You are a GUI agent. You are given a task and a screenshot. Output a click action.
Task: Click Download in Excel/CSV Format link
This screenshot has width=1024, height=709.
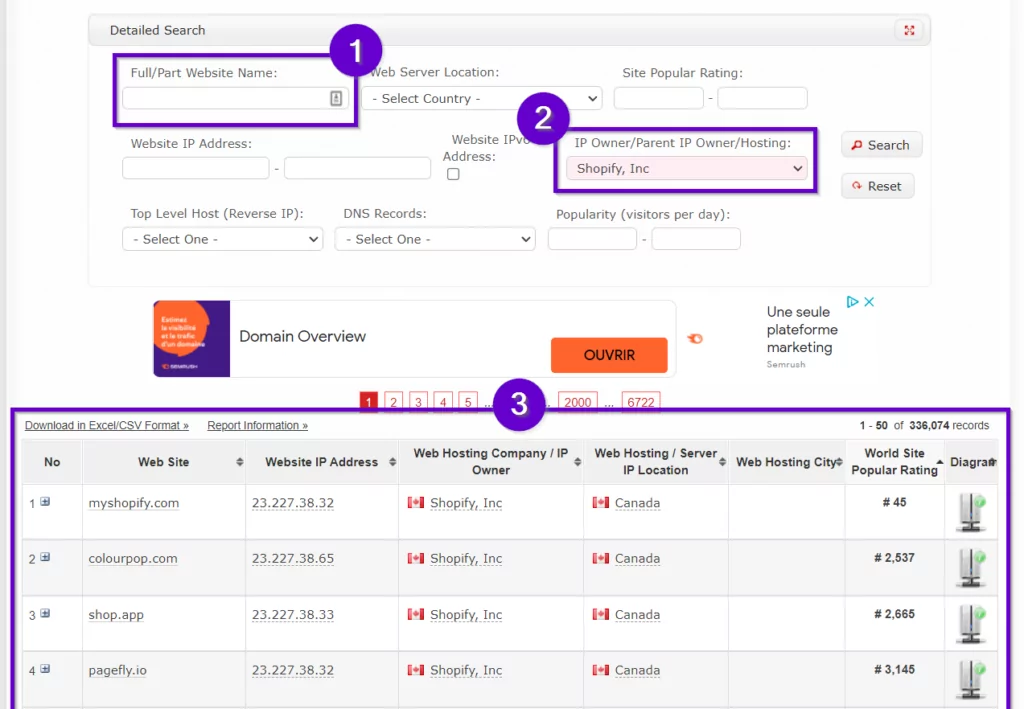click(x=106, y=425)
